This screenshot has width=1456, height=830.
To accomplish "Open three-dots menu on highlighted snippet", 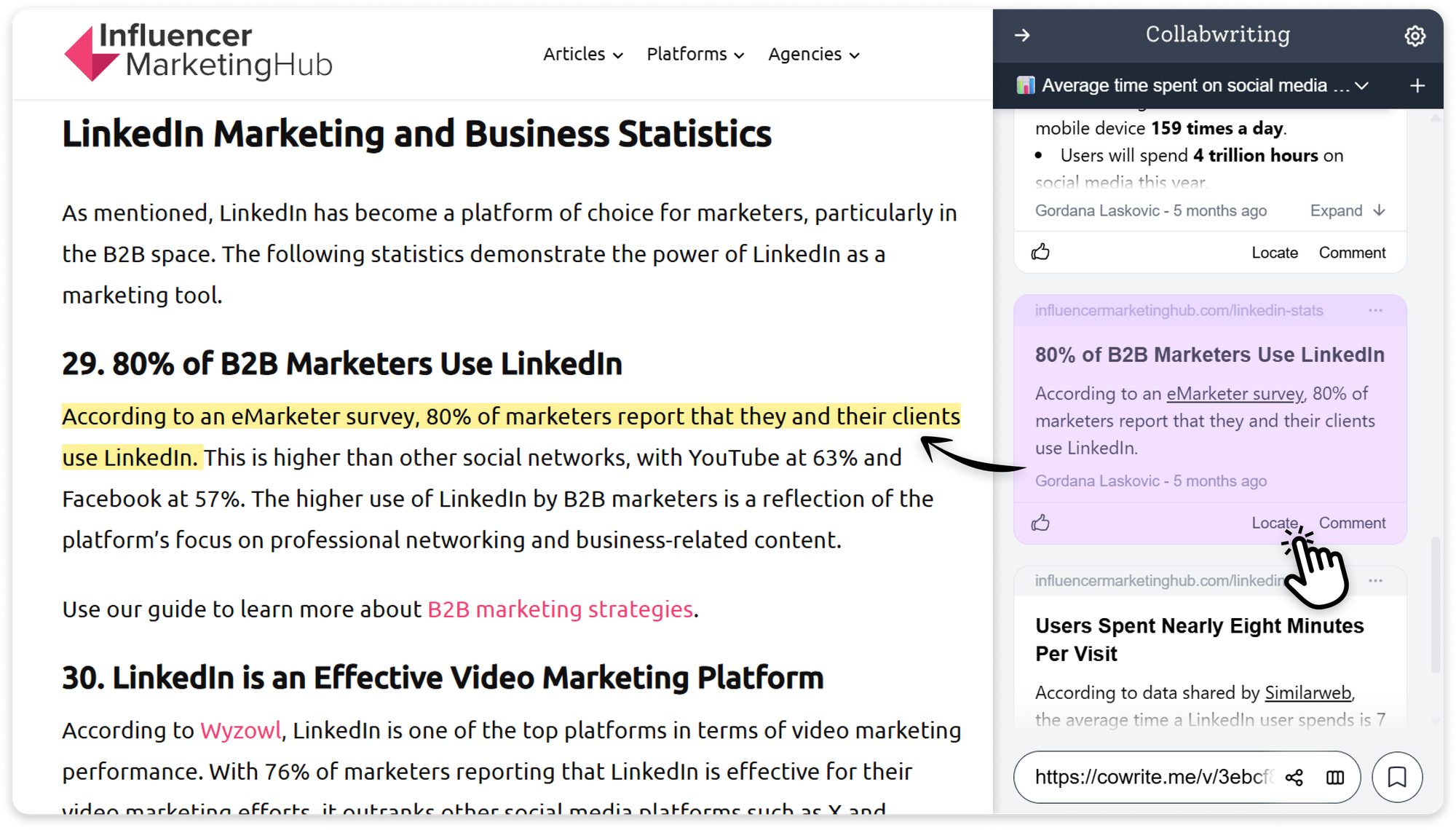I will (1375, 311).
